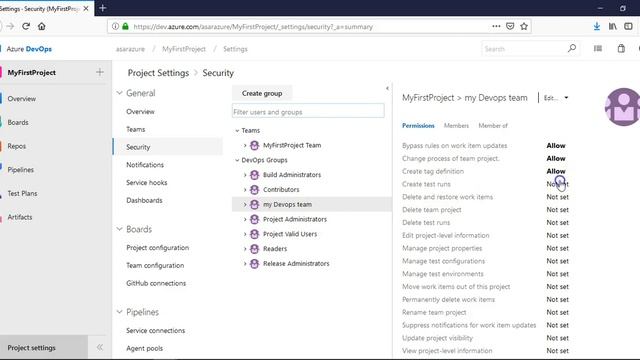The width and height of the screenshot is (640, 360).
Task: Click the Project Administrators group icon
Action: click(254, 219)
